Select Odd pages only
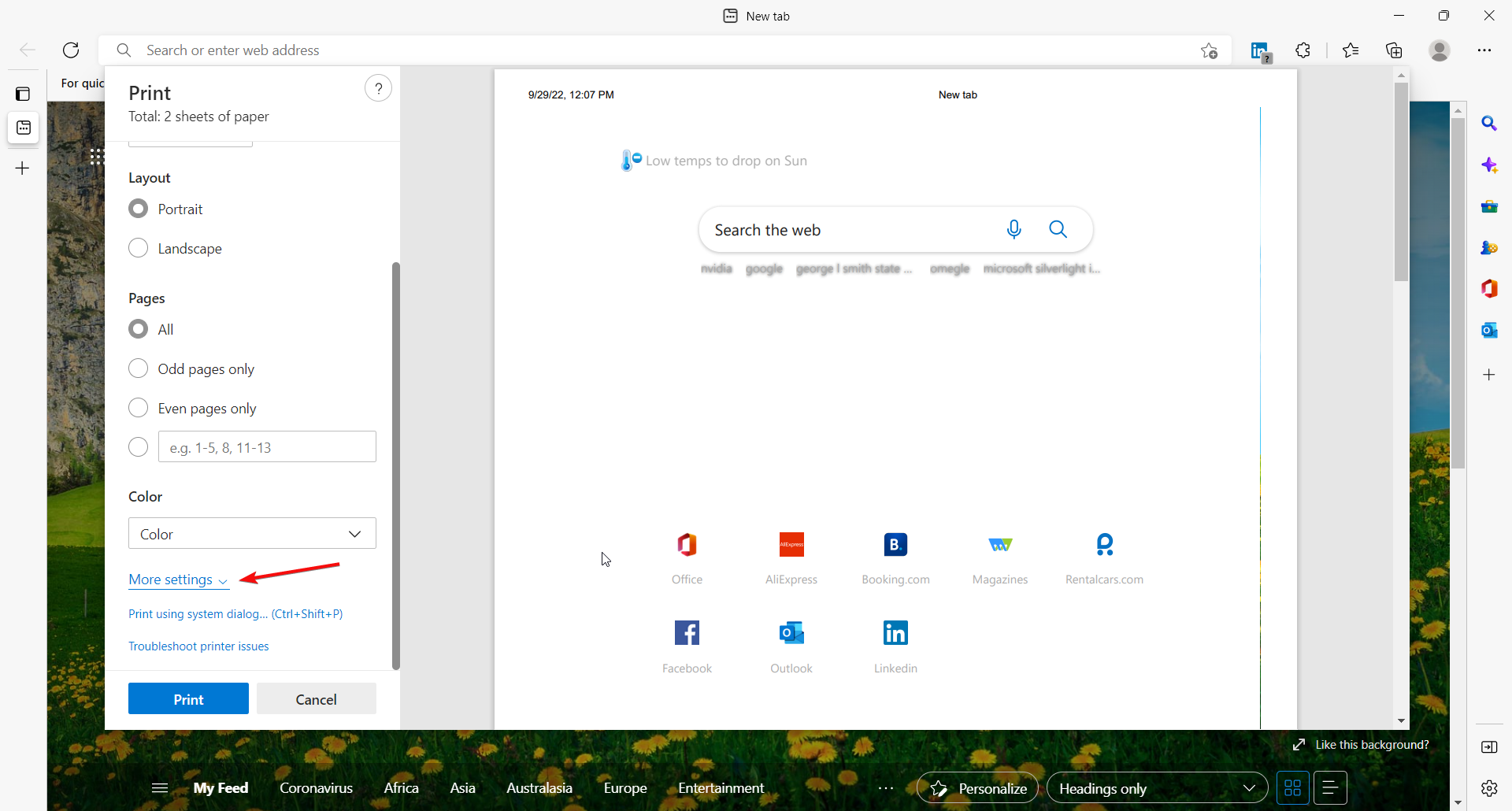Screen dimensions: 1512x811 (x=138, y=368)
